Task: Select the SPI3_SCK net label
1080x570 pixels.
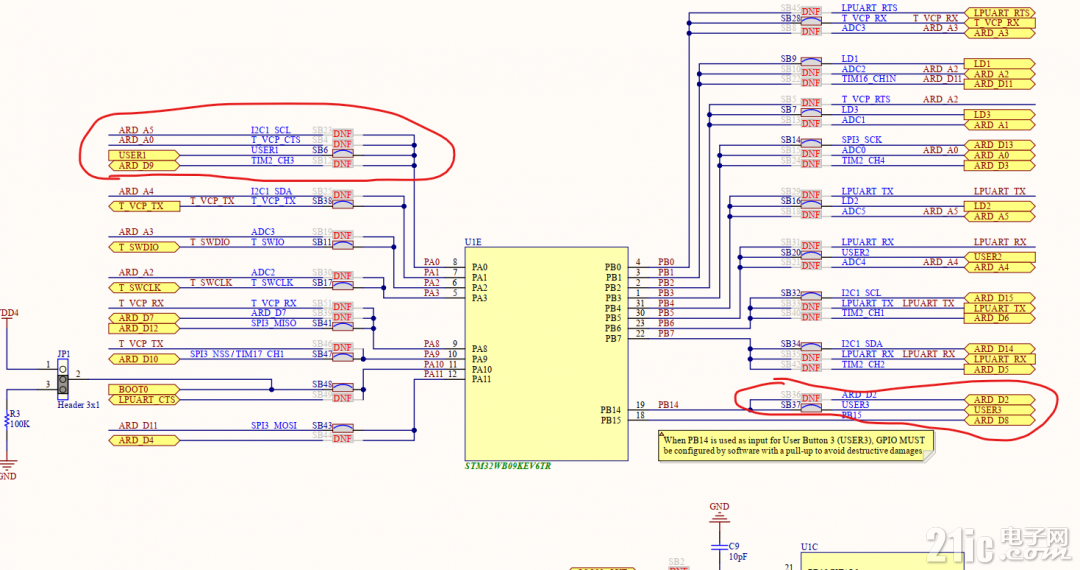Action: tap(862, 140)
